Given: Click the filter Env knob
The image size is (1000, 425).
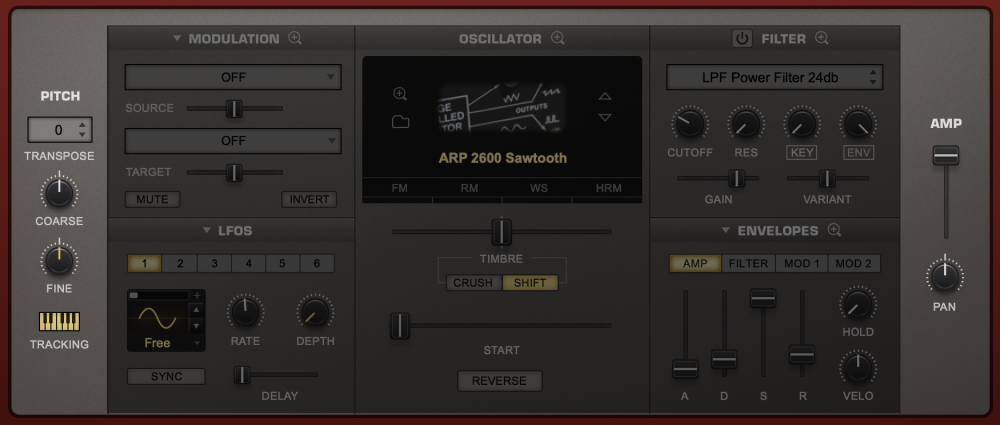Looking at the screenshot, I should pyautogui.click(x=858, y=123).
